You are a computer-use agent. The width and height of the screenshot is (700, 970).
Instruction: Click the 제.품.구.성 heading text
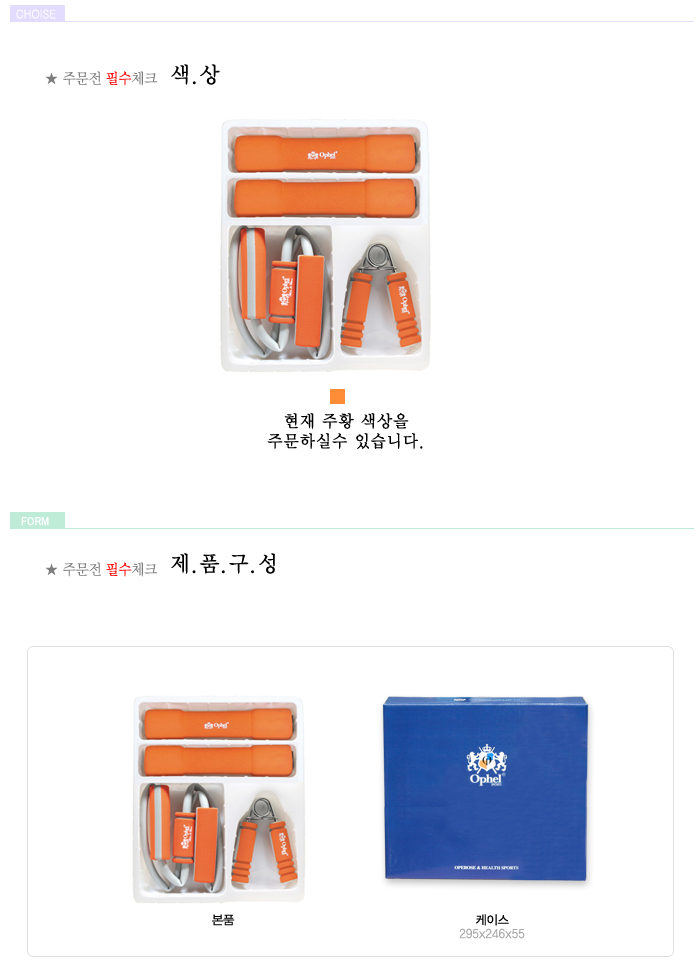(224, 564)
